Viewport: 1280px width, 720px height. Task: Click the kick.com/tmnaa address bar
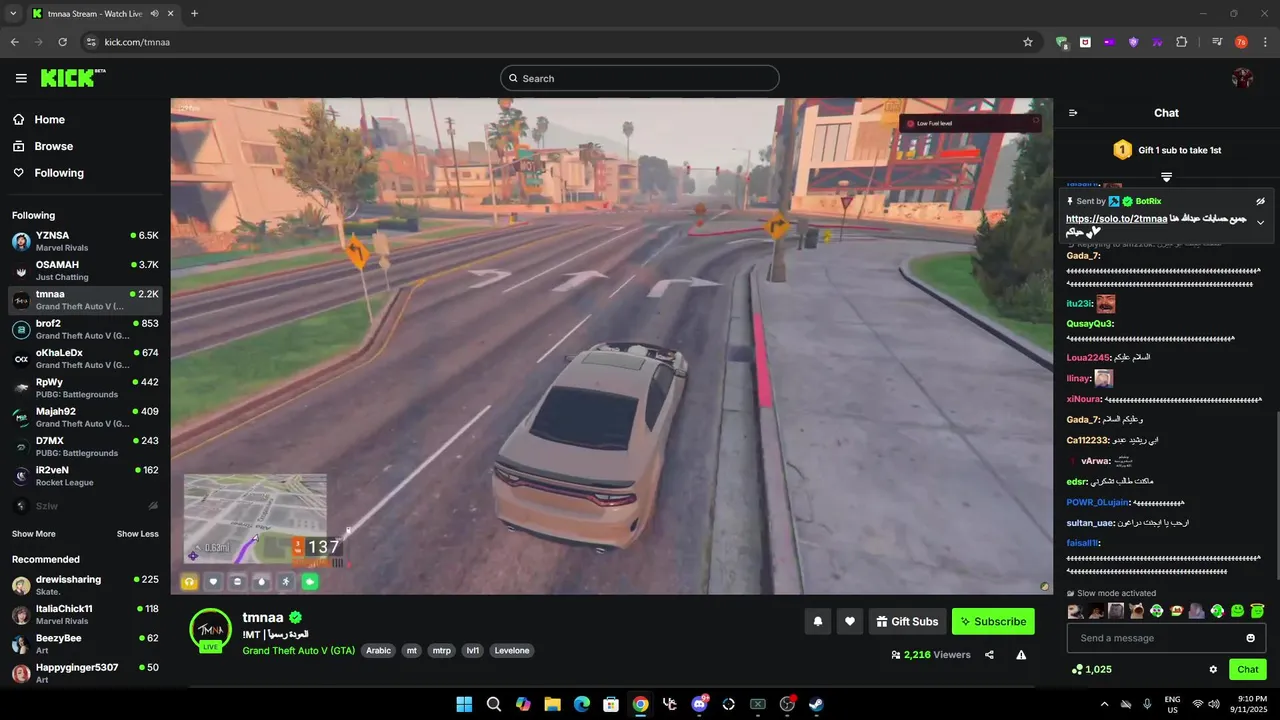pos(560,42)
